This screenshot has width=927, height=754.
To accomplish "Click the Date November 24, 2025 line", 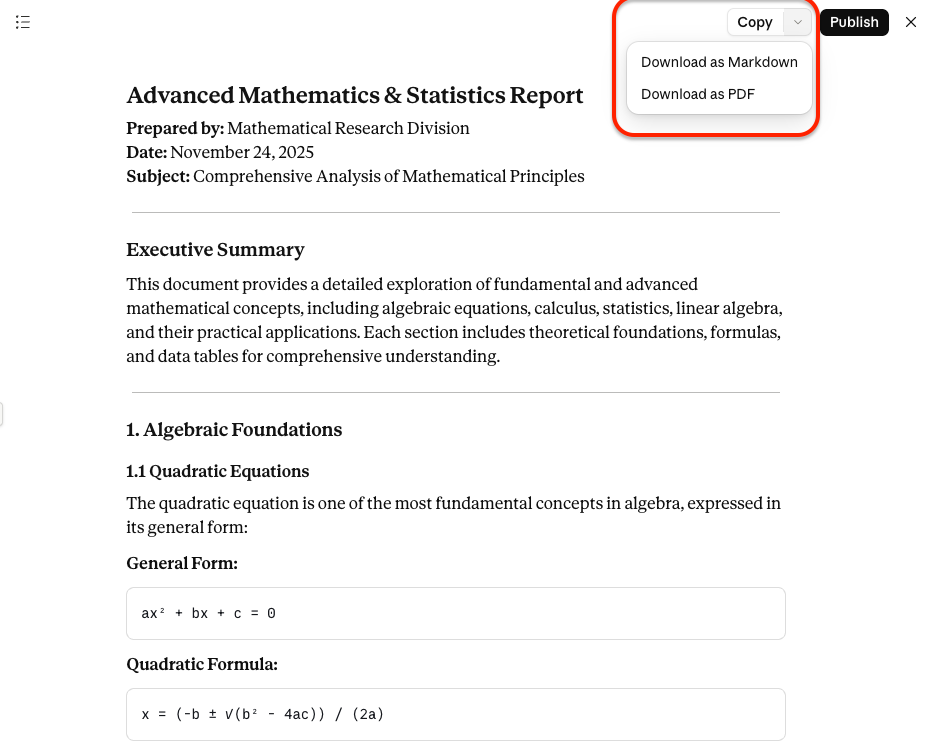I will 220,153.
